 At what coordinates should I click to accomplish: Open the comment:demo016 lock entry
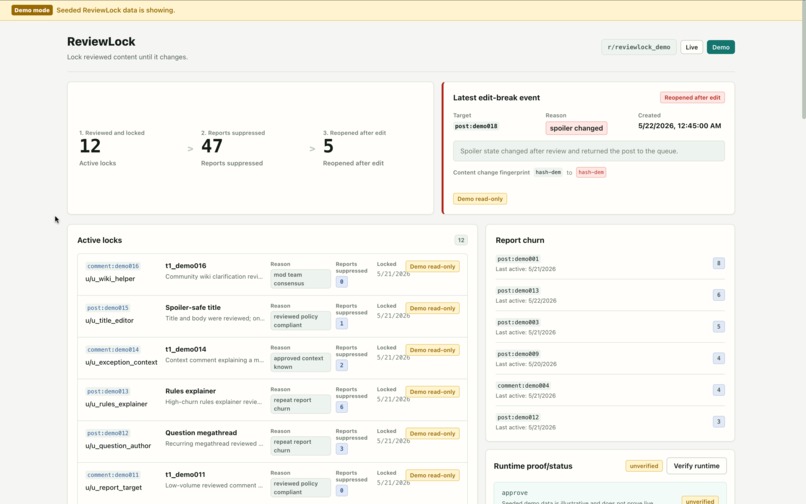tap(113, 266)
